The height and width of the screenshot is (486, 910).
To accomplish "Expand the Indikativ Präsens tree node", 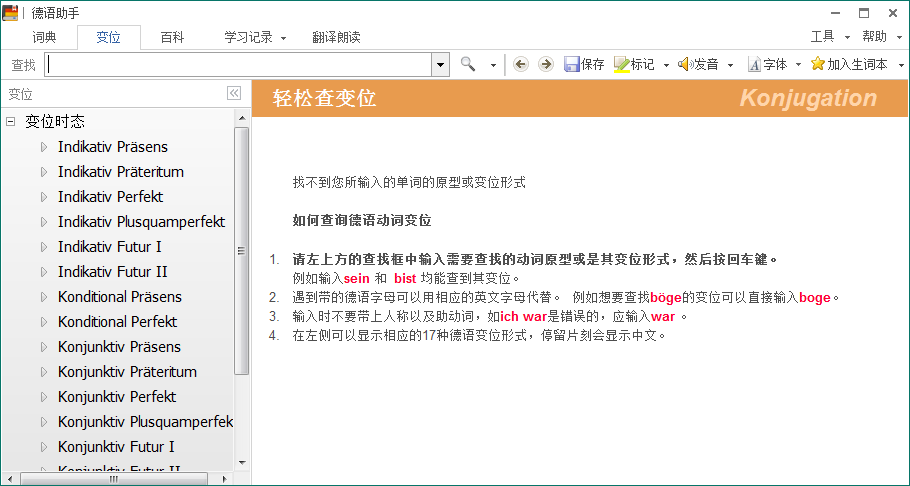I will (x=43, y=147).
